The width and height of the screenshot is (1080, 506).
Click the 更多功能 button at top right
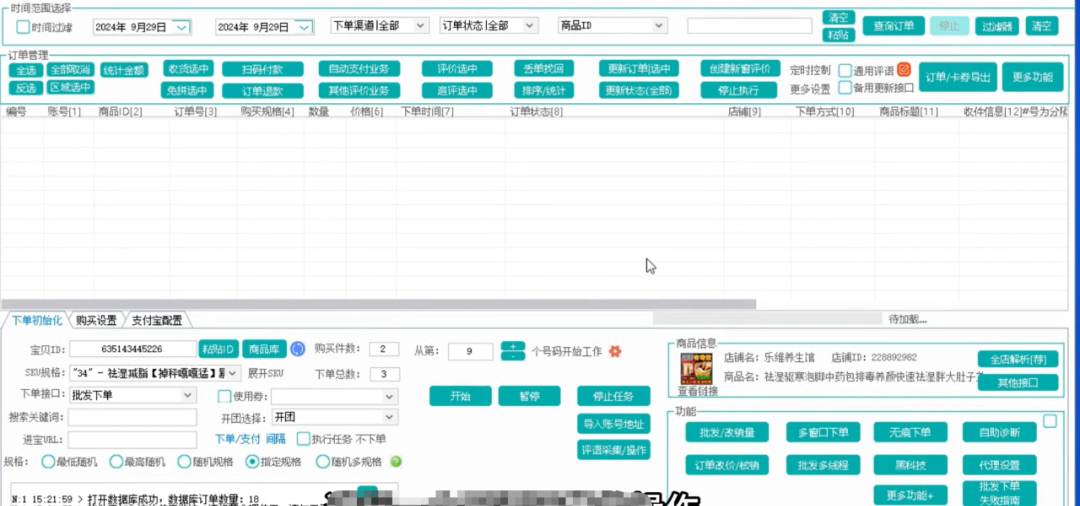click(x=1032, y=77)
